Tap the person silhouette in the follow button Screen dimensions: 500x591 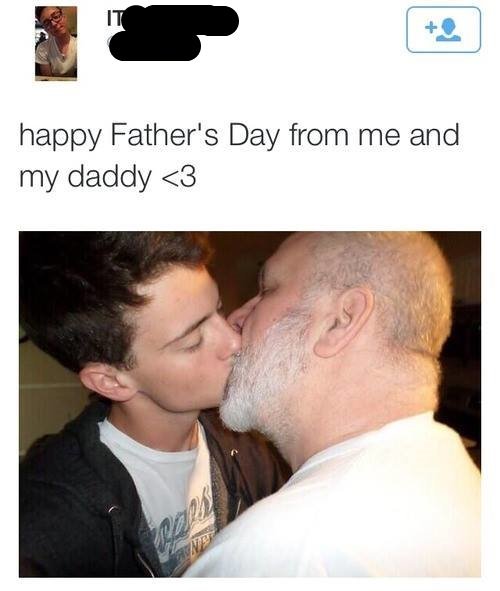click(448, 29)
